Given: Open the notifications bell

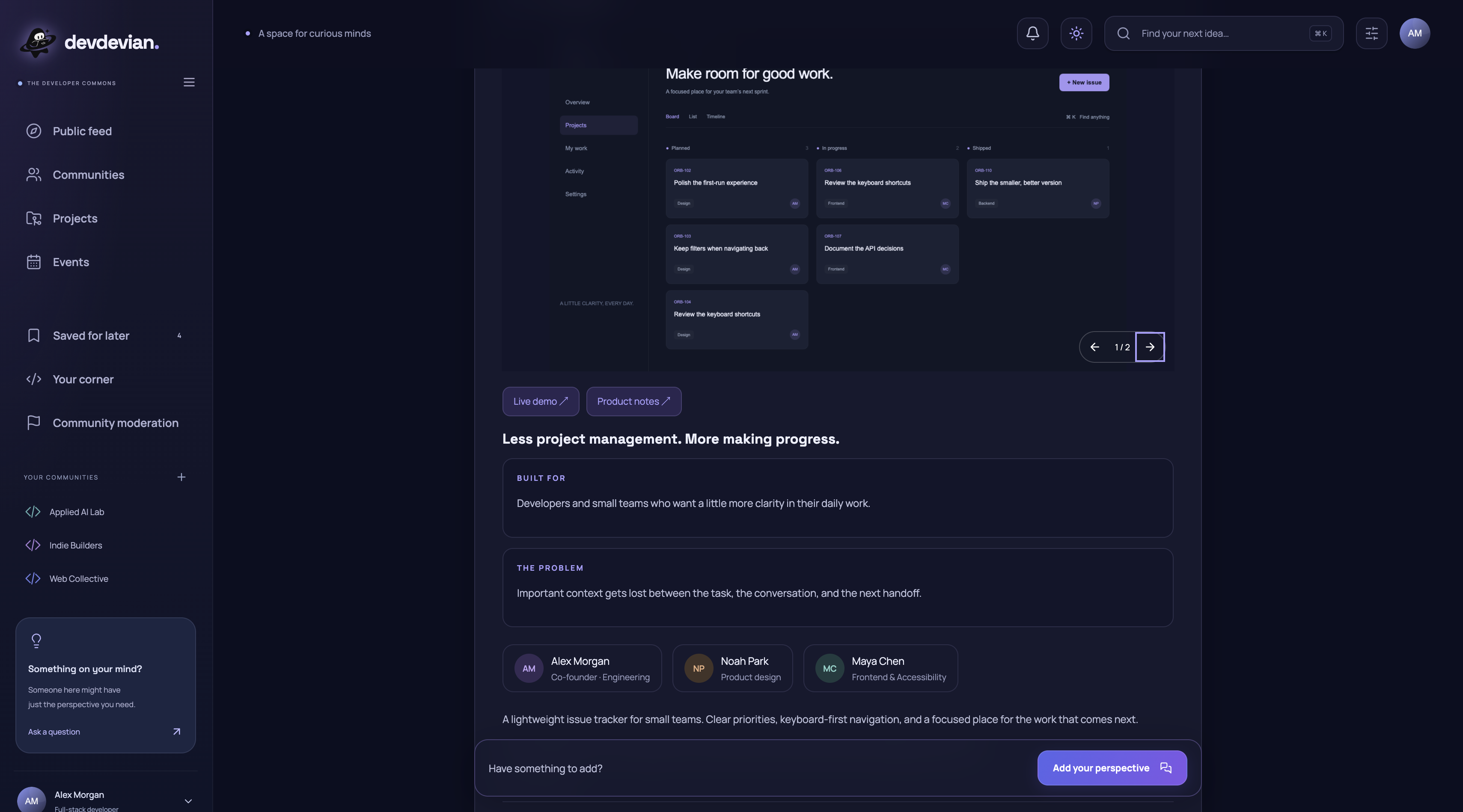Looking at the screenshot, I should tap(1032, 33).
